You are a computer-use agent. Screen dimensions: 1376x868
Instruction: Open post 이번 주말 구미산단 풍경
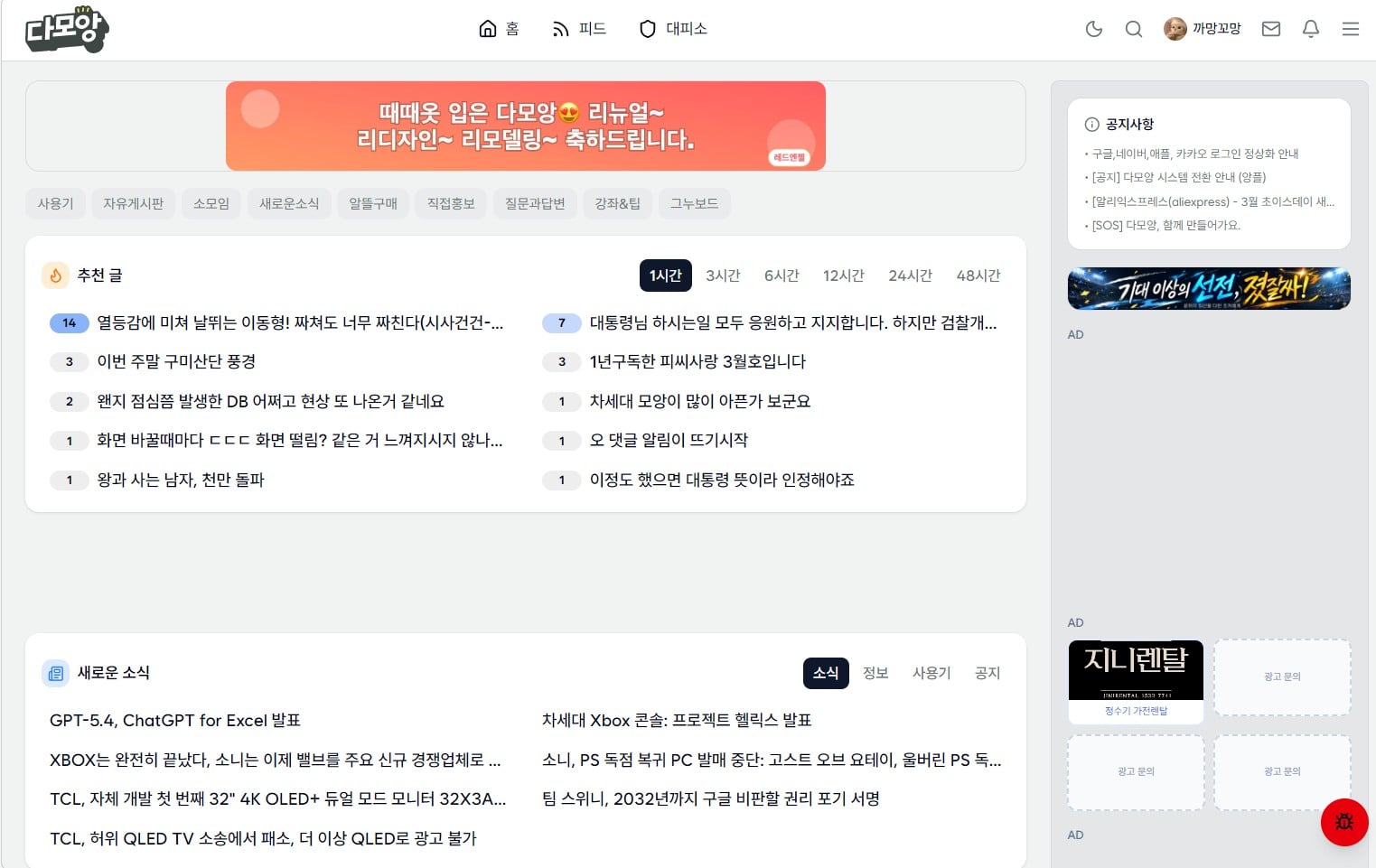tap(176, 361)
